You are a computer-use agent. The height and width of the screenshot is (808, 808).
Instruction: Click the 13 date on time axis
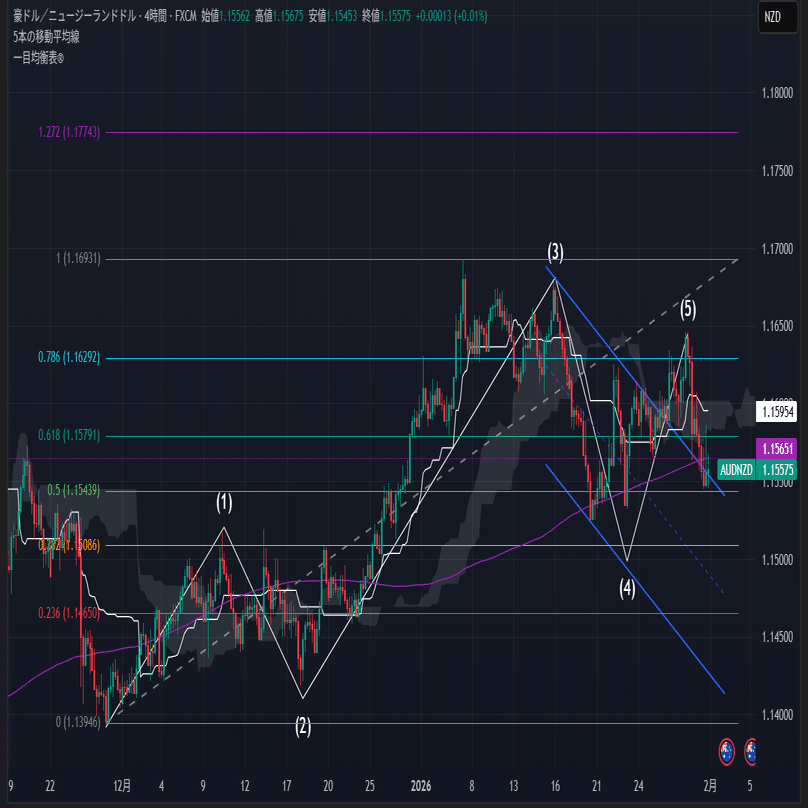coord(514,786)
